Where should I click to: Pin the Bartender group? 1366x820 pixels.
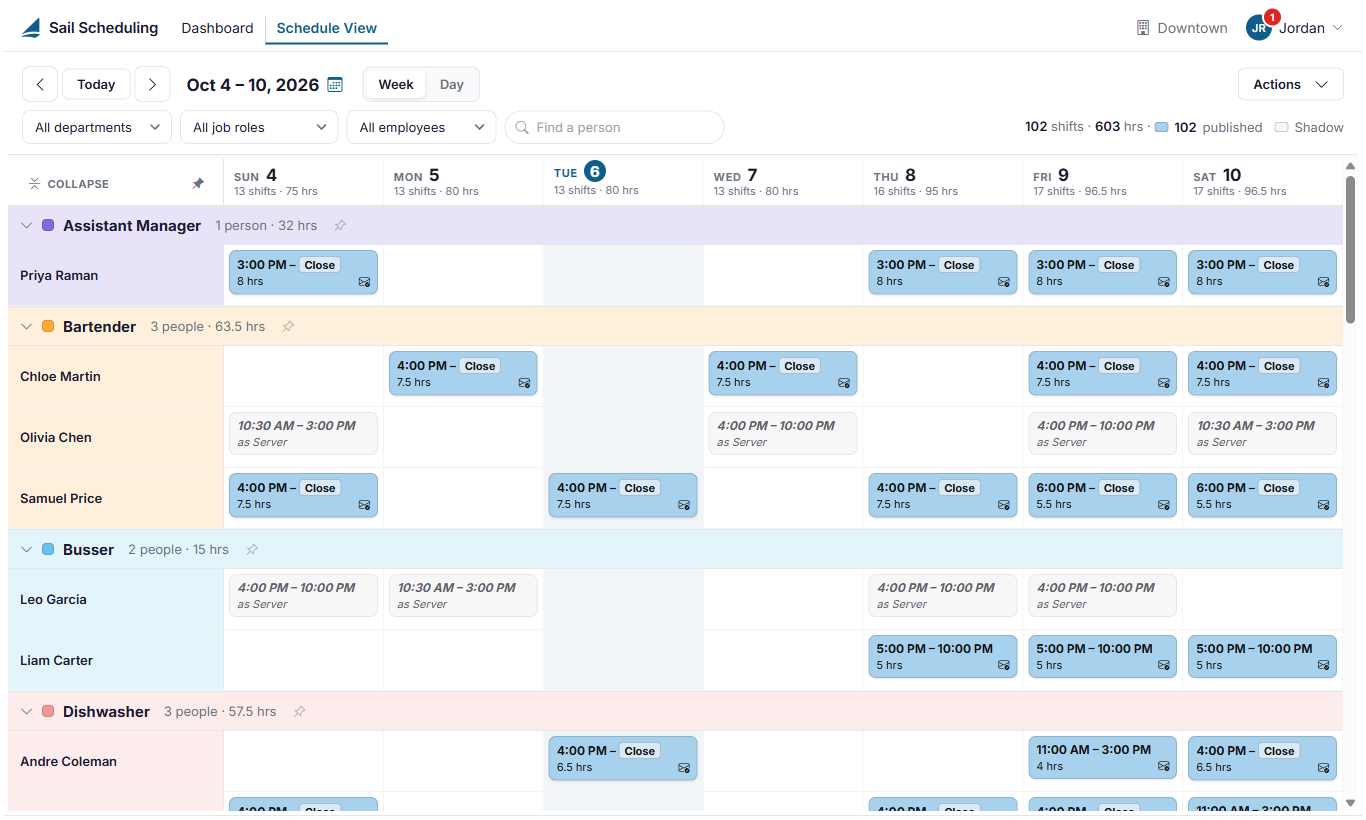(x=288, y=327)
